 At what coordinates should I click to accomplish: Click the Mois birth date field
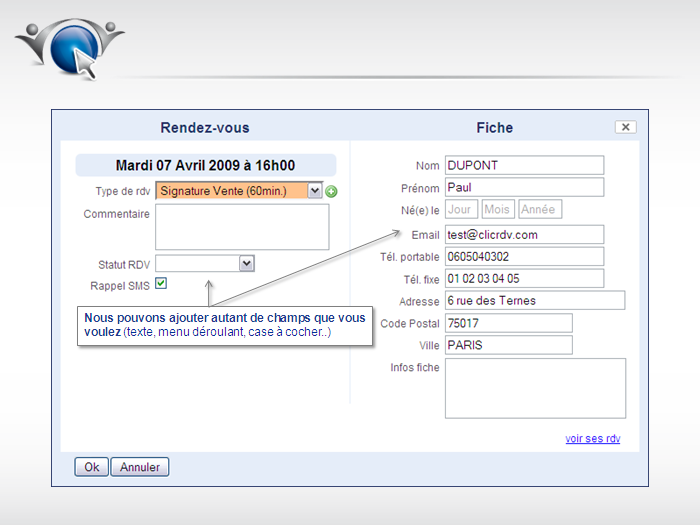coord(499,209)
